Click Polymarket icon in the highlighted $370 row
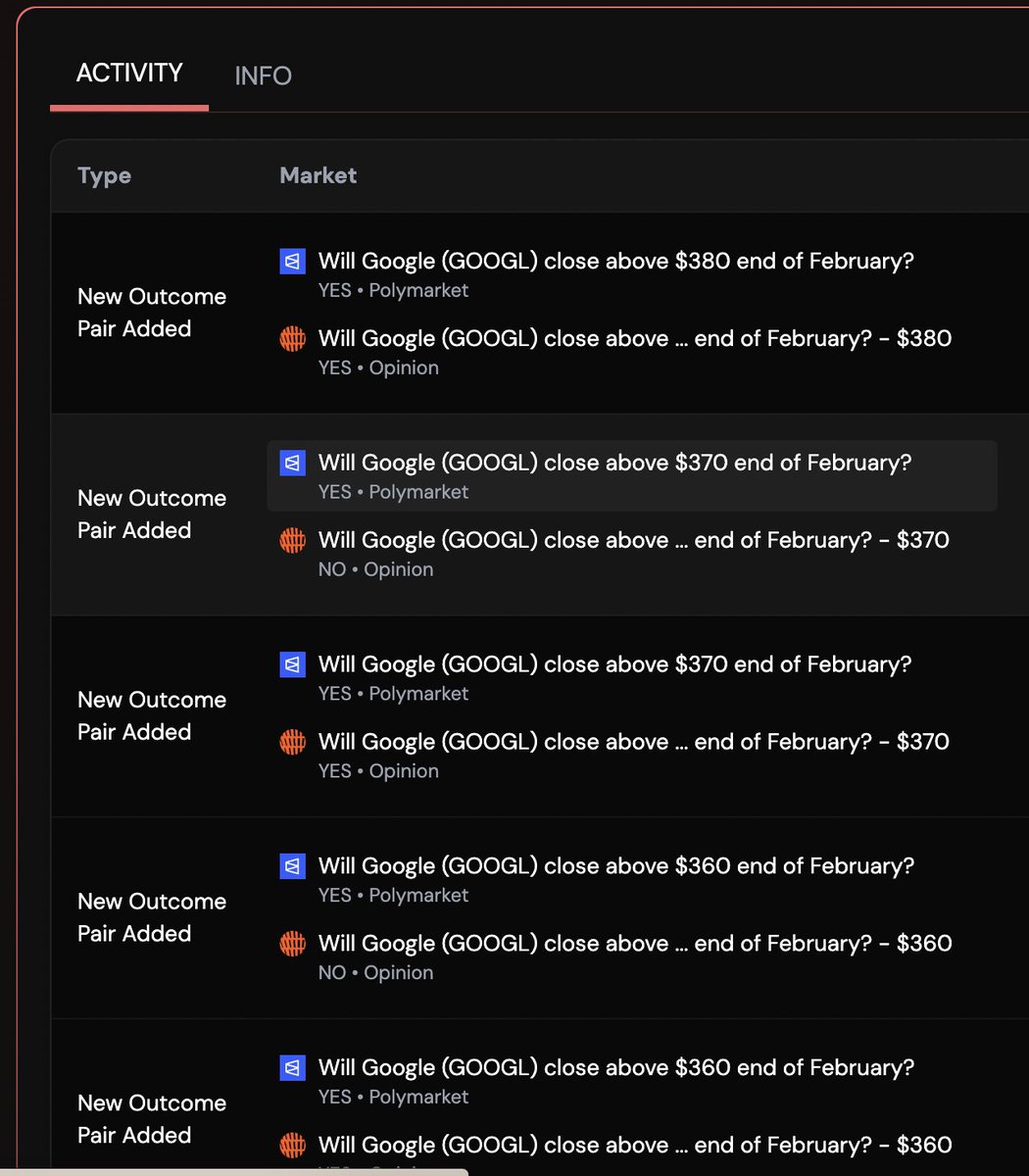 click(x=293, y=464)
